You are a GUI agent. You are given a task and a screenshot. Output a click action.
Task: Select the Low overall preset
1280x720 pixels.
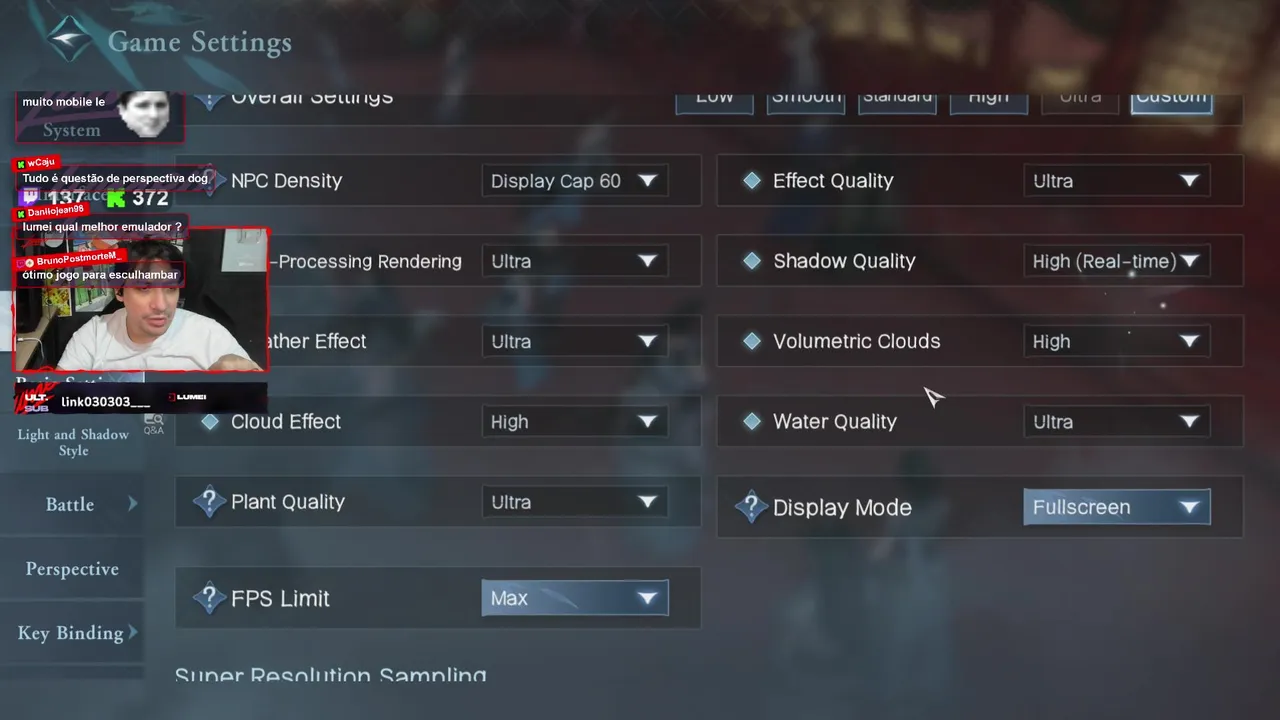[714, 102]
